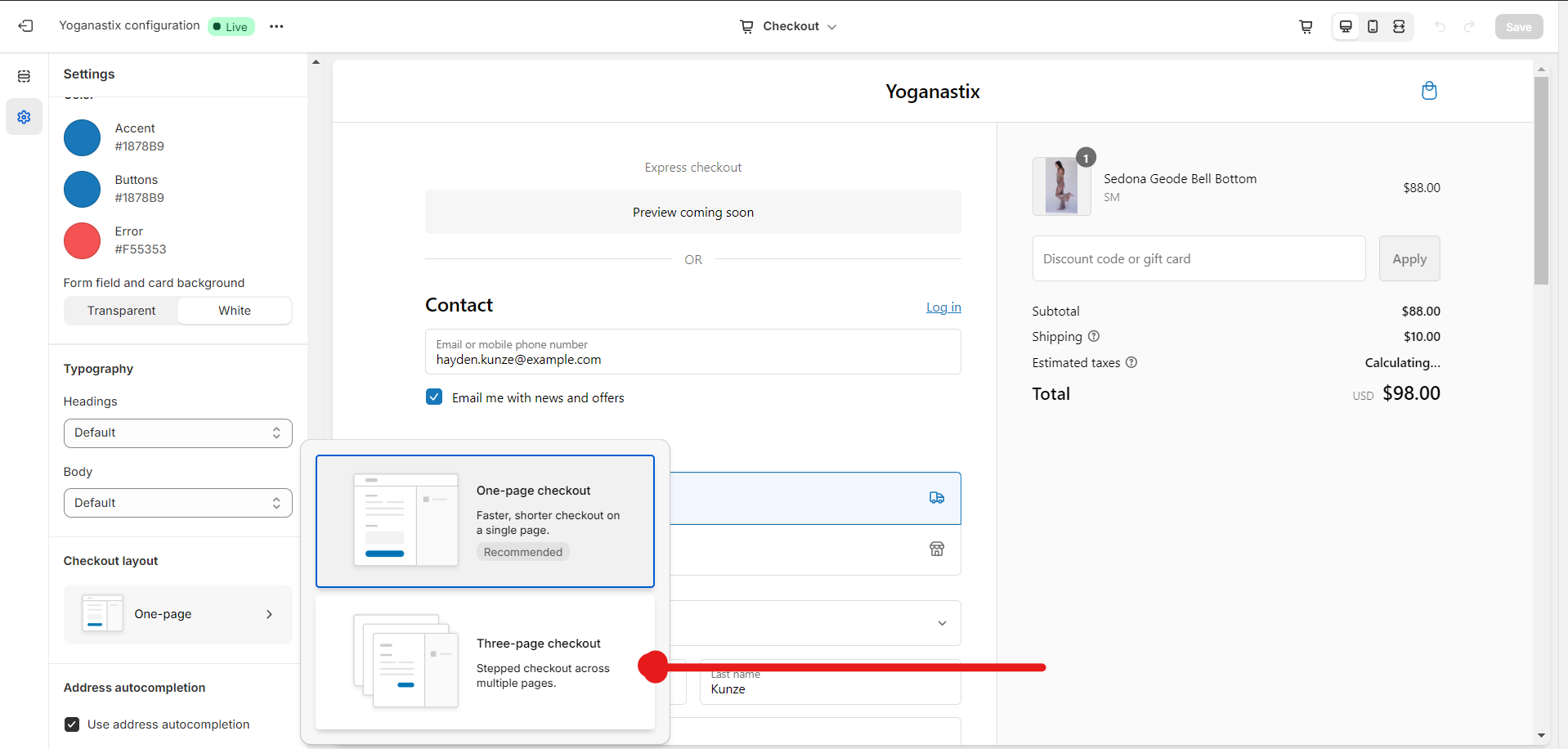
Task: Open the Headings font dropdown
Action: 177,433
